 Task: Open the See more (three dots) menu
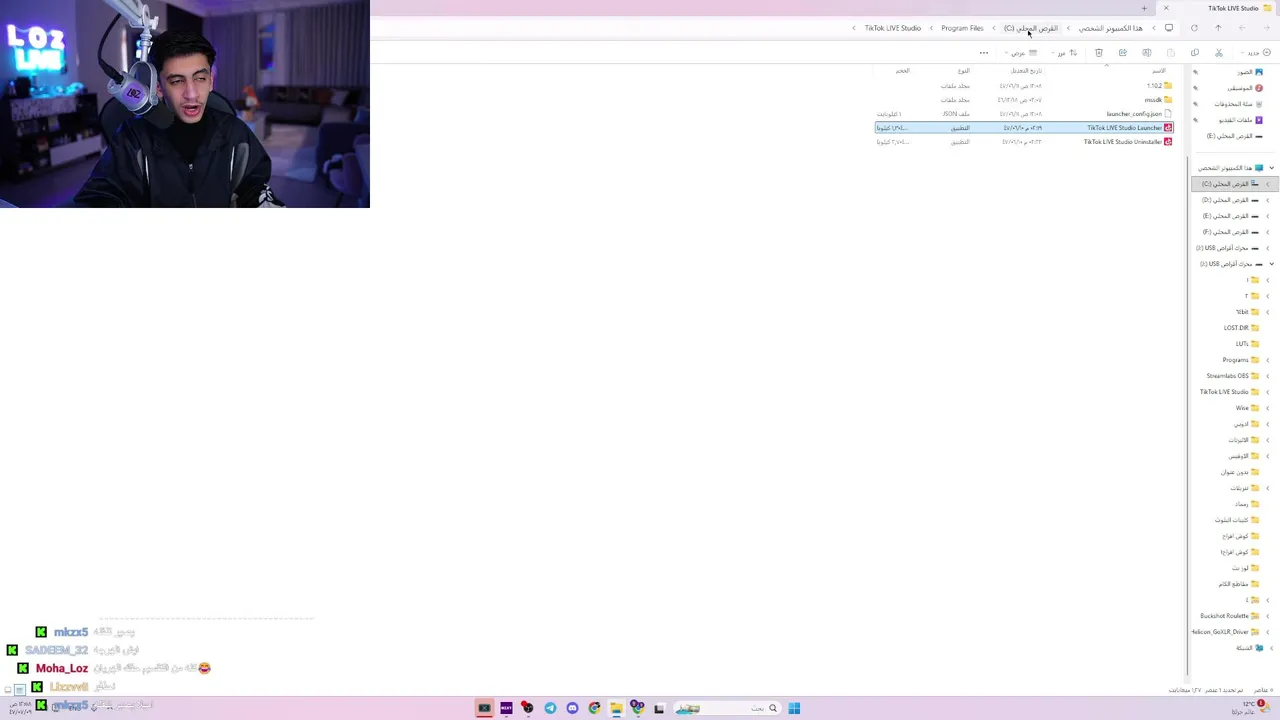coord(984,53)
